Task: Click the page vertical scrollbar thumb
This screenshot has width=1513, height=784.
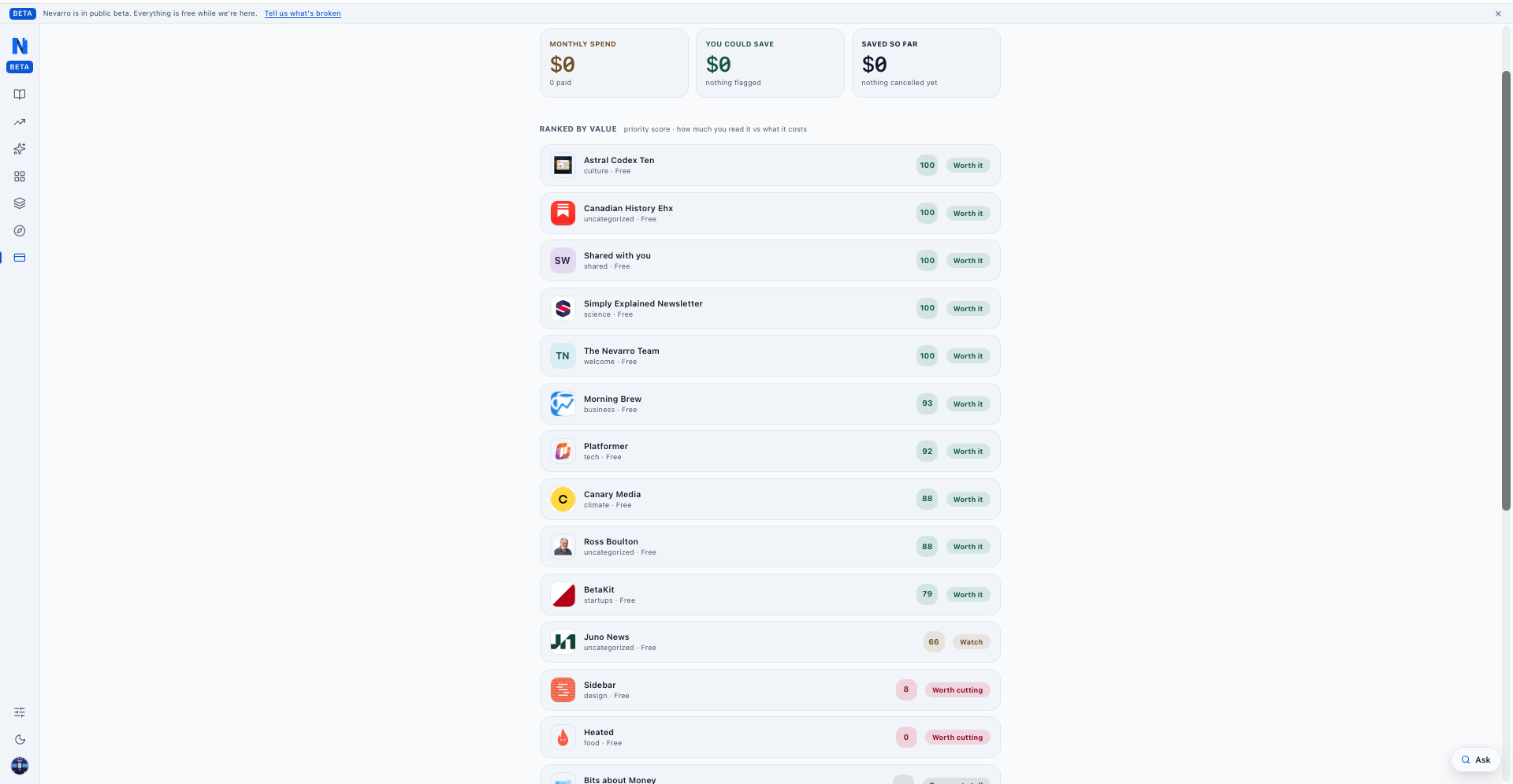Action: [x=1506, y=290]
